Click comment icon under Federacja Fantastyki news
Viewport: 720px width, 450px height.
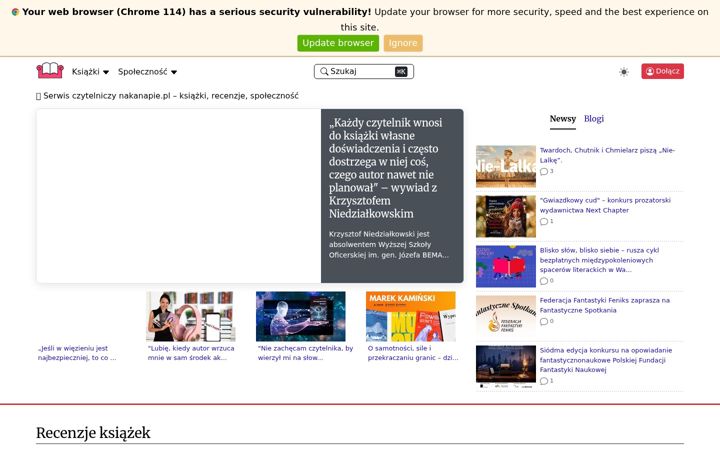[x=544, y=322]
